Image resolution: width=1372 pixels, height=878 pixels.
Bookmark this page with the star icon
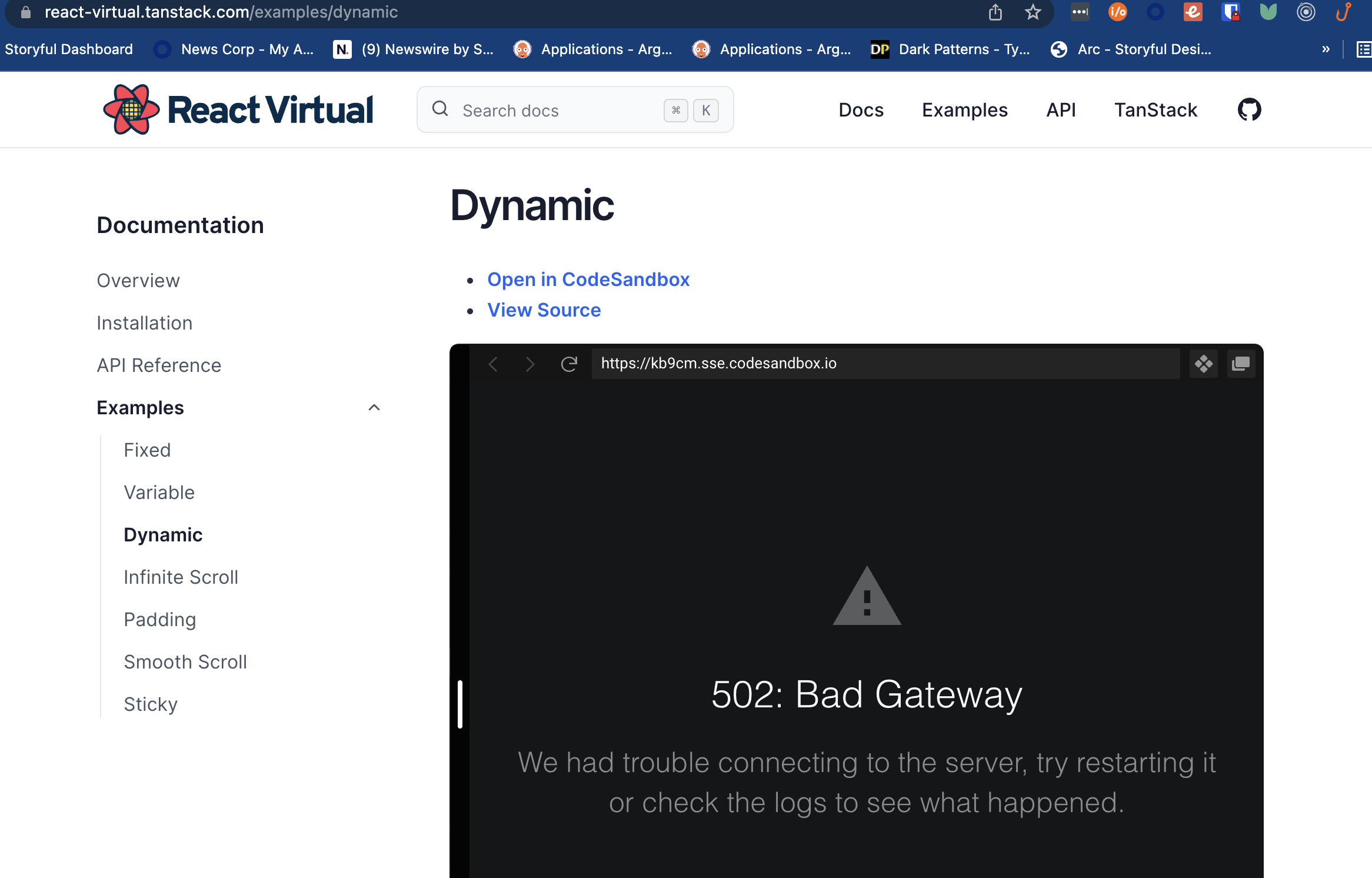click(x=1032, y=12)
